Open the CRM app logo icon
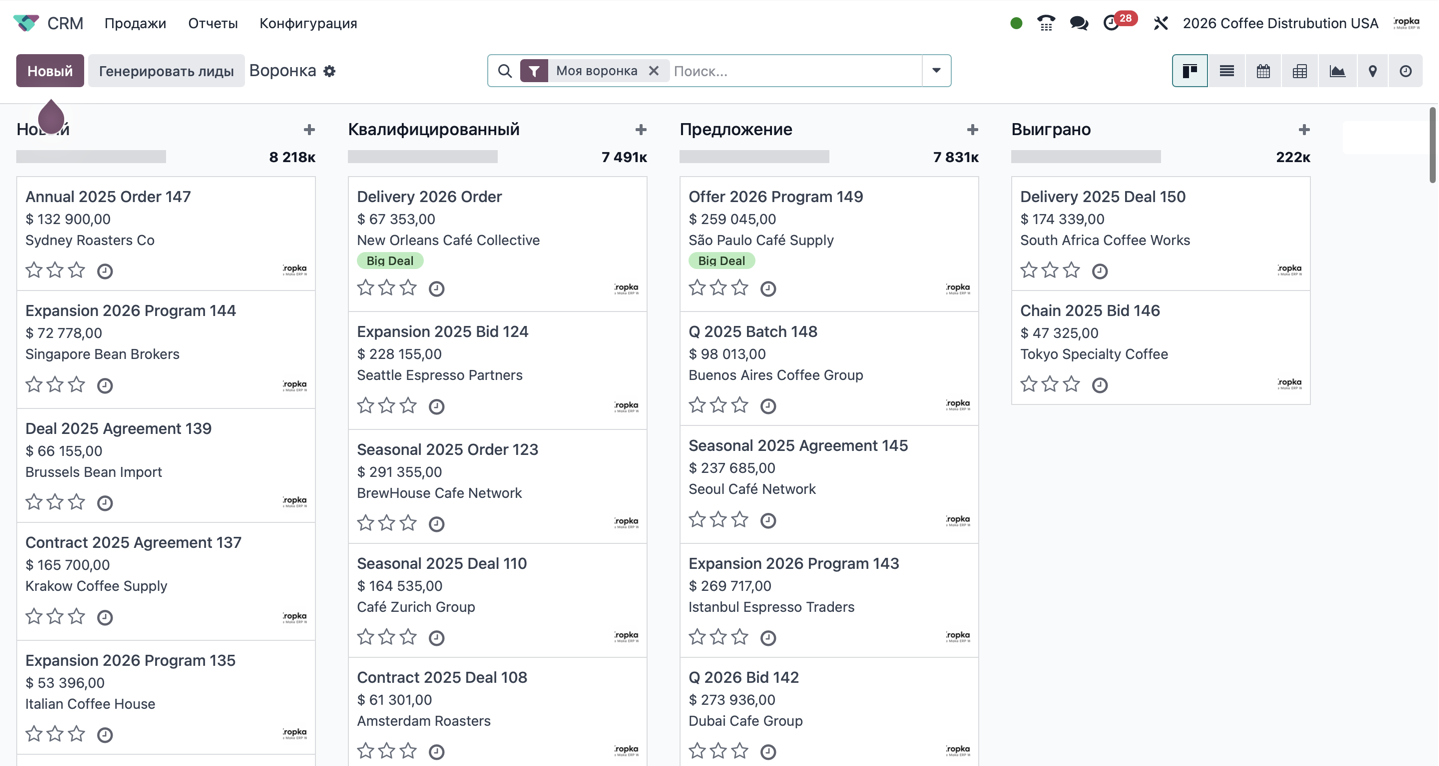1439x766 pixels. point(26,23)
